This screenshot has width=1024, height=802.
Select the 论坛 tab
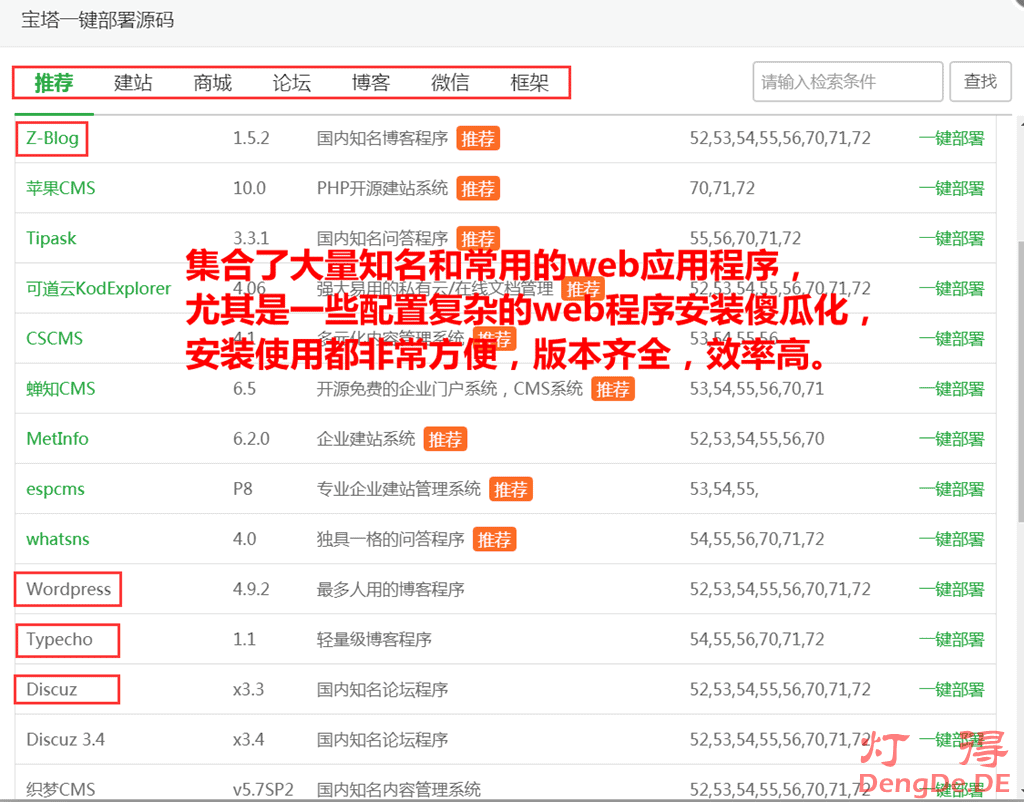291,83
